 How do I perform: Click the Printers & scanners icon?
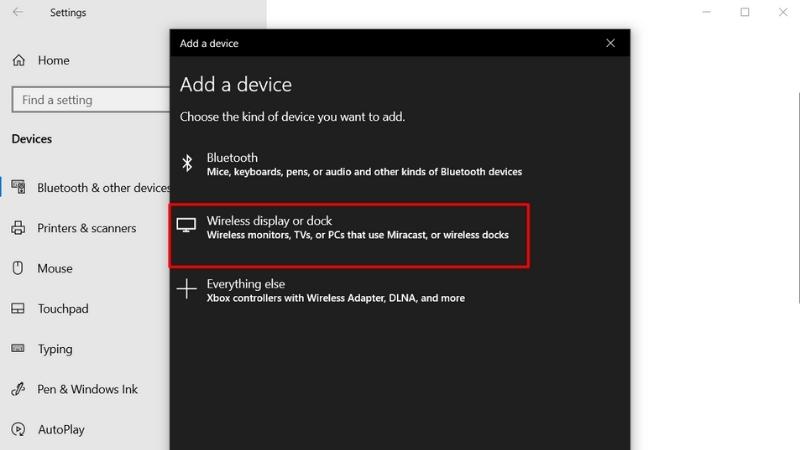click(18, 228)
